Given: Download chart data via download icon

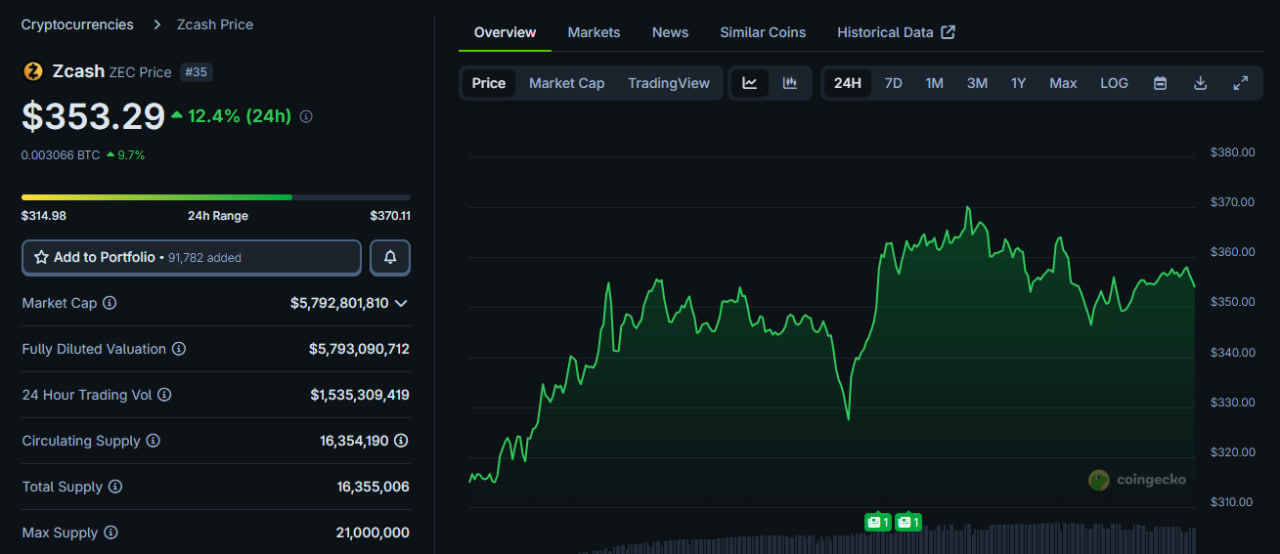Looking at the screenshot, I should [x=1200, y=83].
